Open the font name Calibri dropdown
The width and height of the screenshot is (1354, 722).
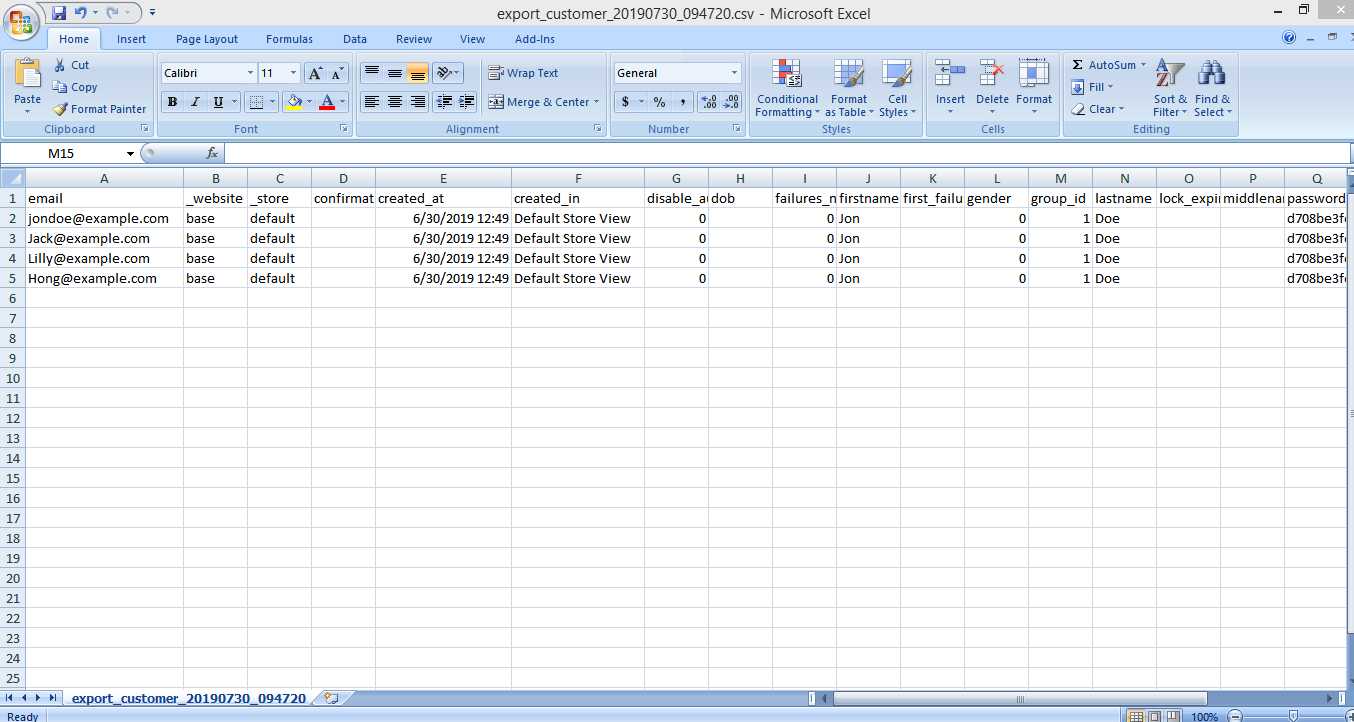(250, 73)
